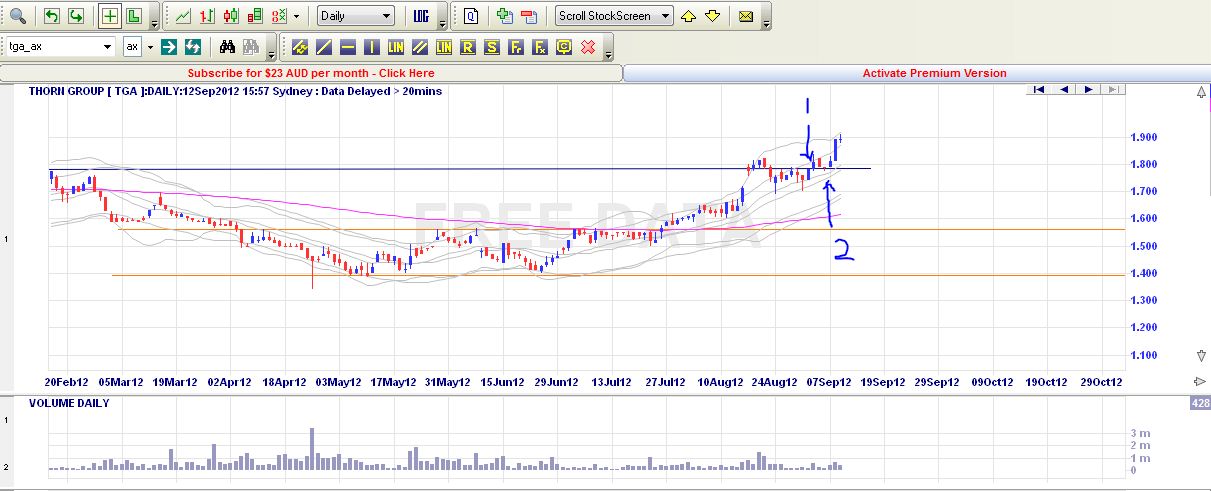This screenshot has height=491, width=1211.
Task: Select the Fx Fibonacci tool
Action: click(540, 46)
